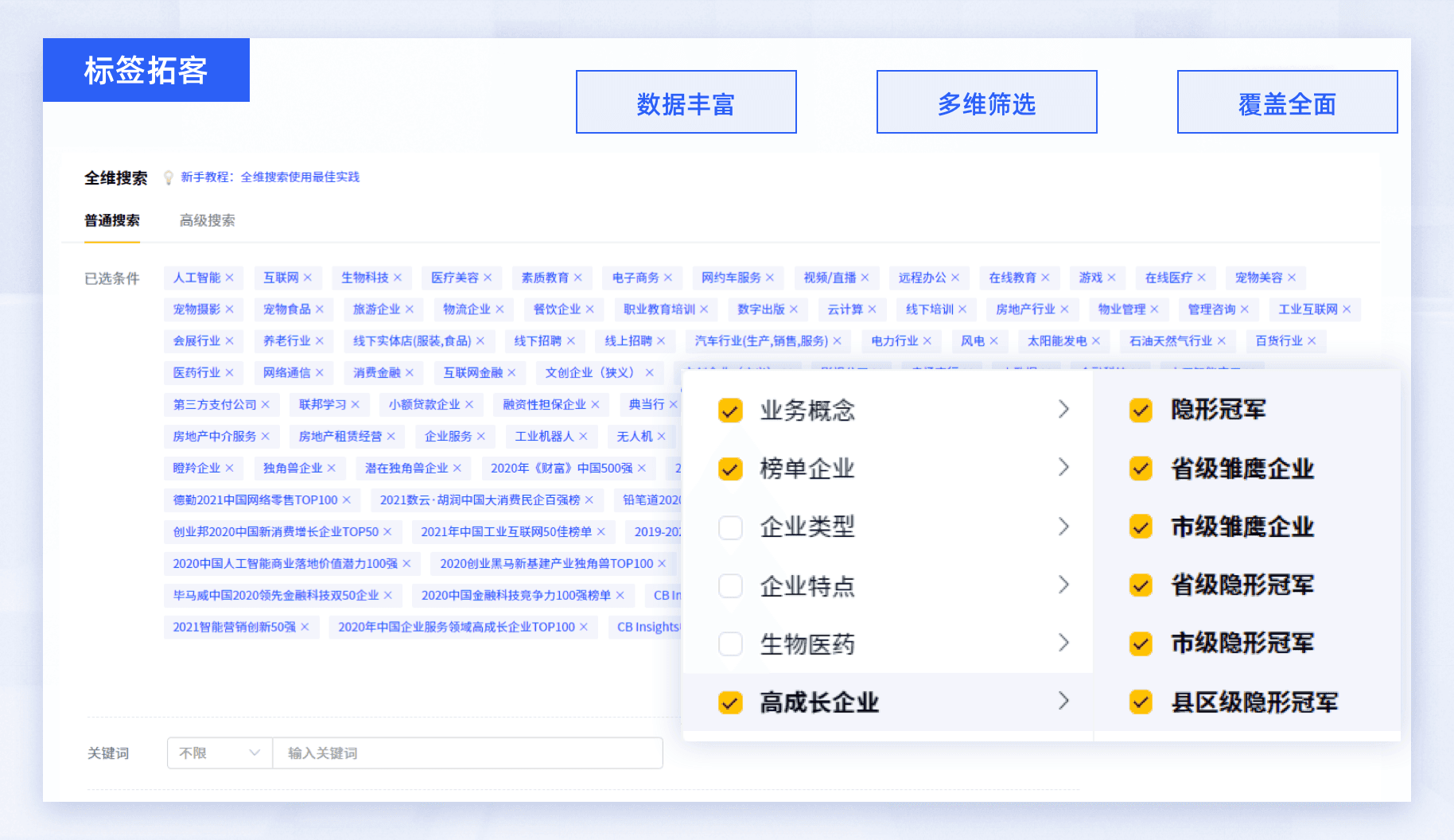Uncheck the 业务概念 checkbox

click(x=730, y=410)
